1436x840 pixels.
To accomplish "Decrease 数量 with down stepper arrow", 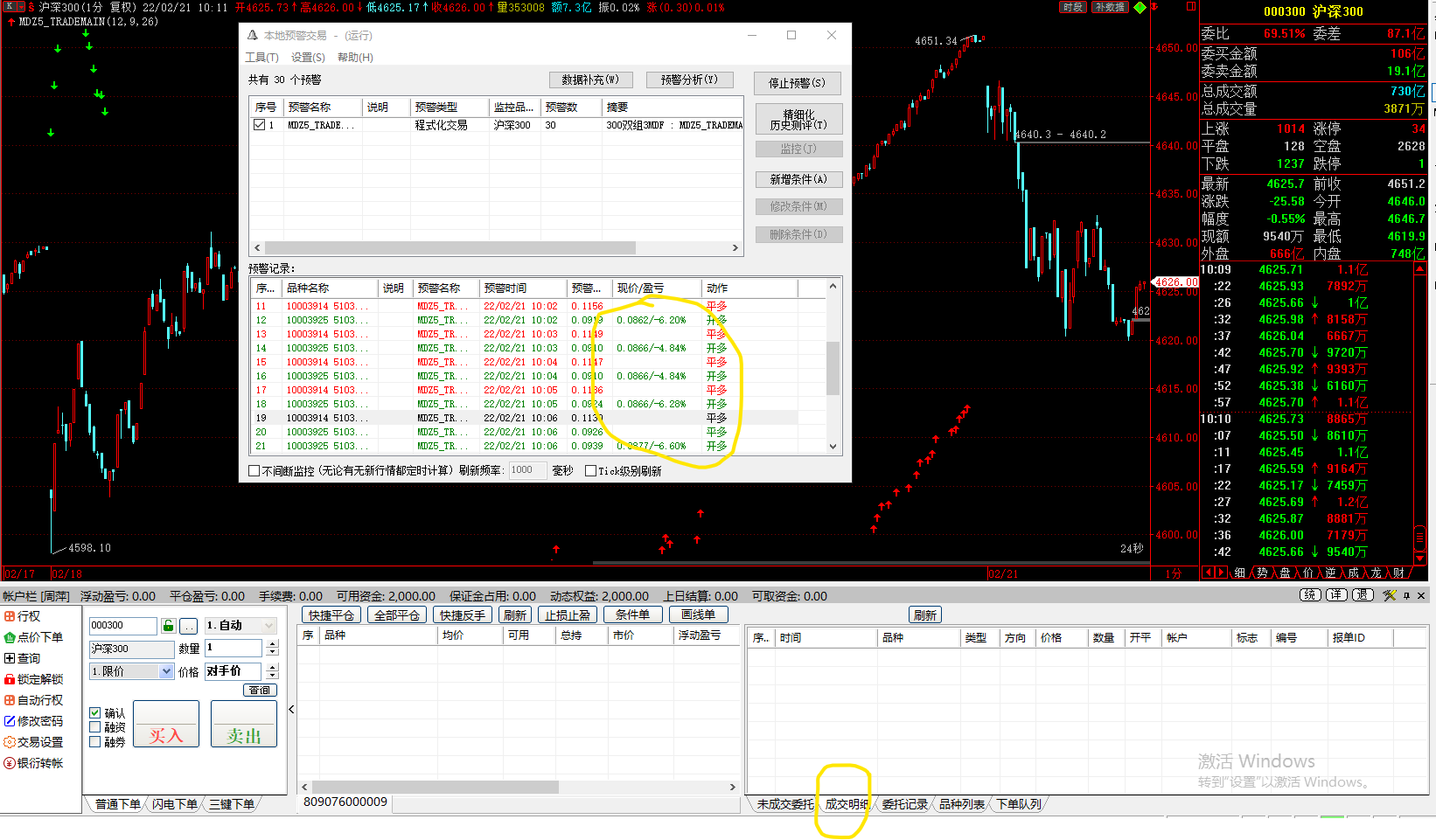I will [x=272, y=652].
